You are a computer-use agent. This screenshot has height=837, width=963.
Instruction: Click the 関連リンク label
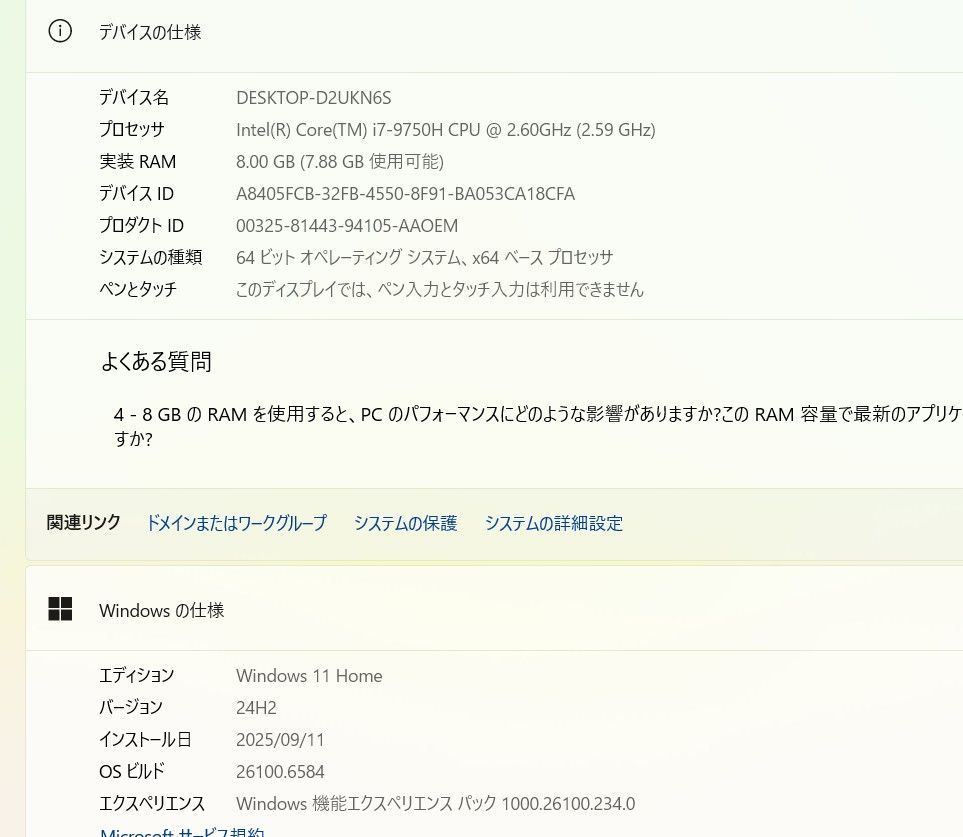[84, 523]
